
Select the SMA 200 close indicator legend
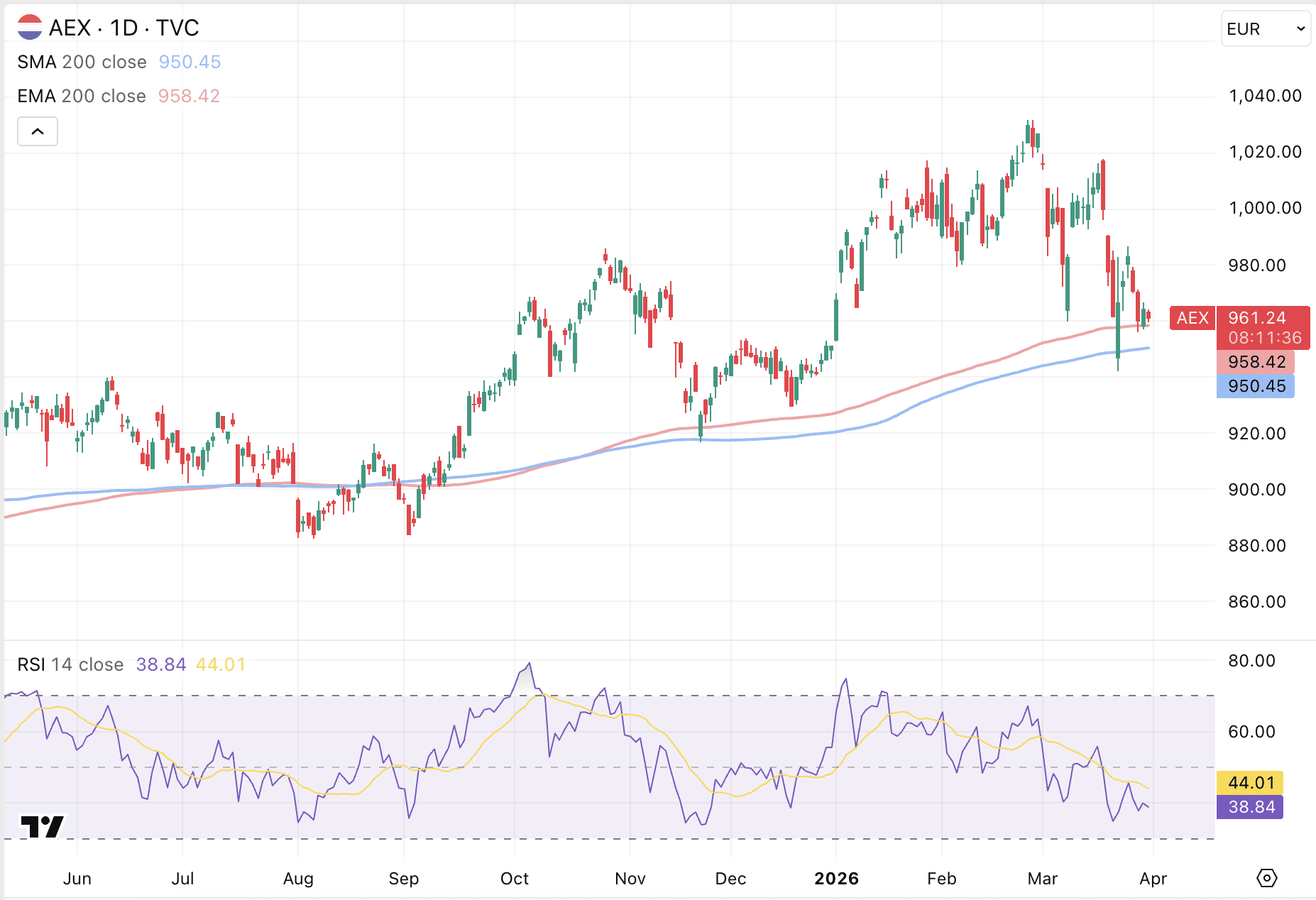click(x=82, y=62)
